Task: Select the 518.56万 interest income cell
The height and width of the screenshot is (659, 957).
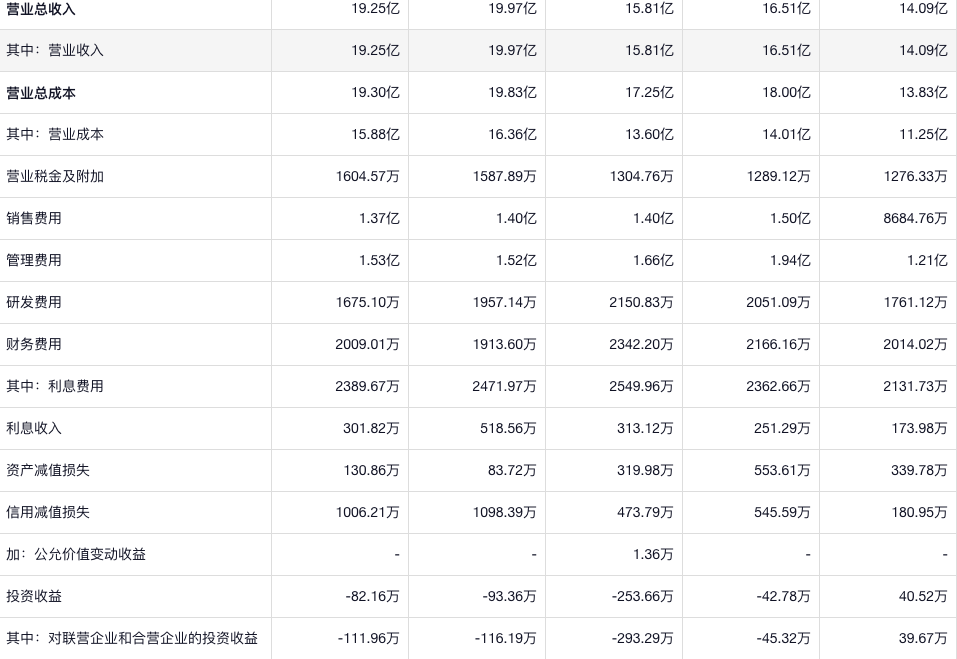Action: point(508,428)
